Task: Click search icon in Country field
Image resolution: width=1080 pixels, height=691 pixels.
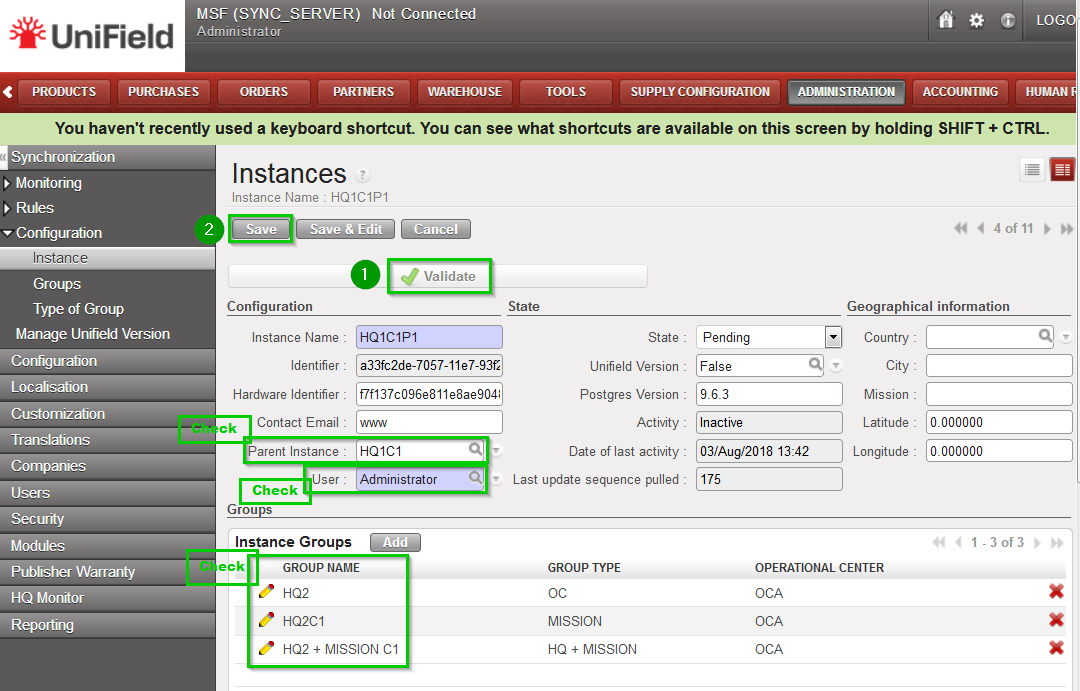Action: pyautogui.click(x=1045, y=337)
